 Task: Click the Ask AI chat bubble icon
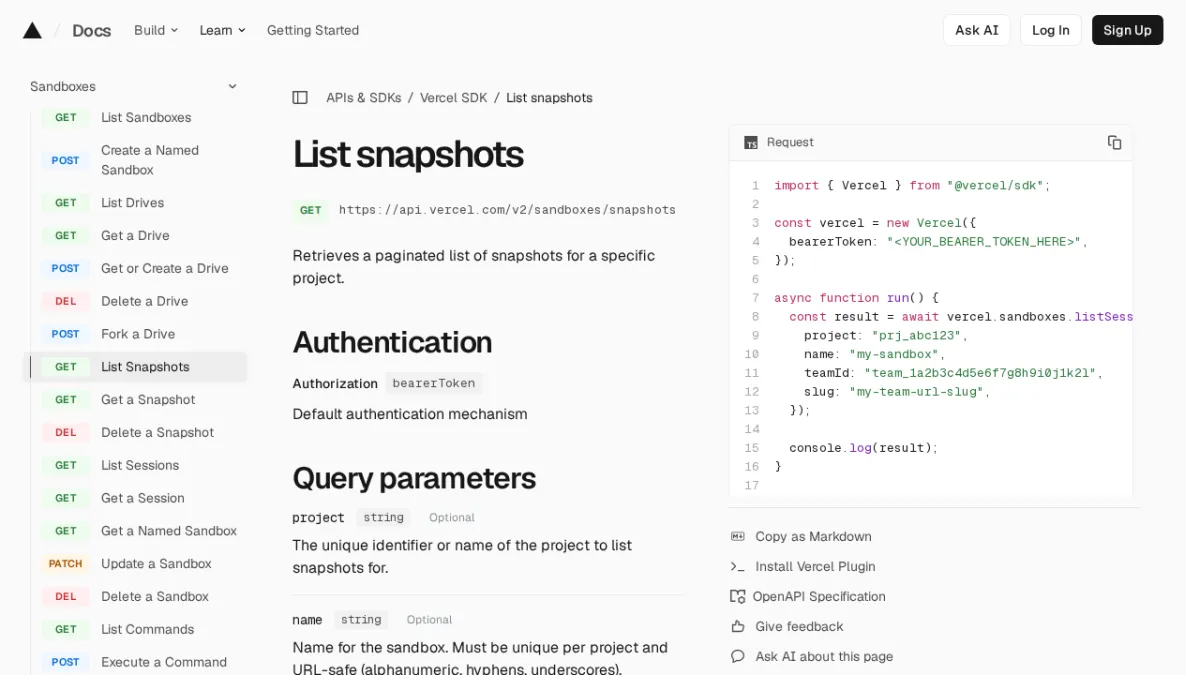click(x=738, y=657)
